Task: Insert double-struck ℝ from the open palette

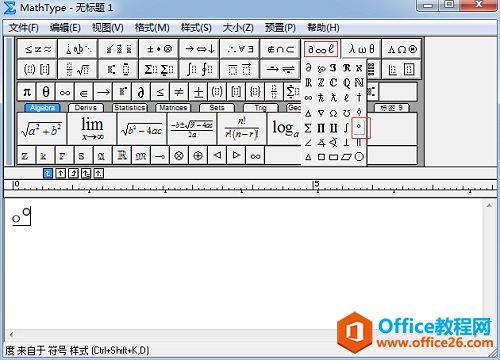Action: 308,82
